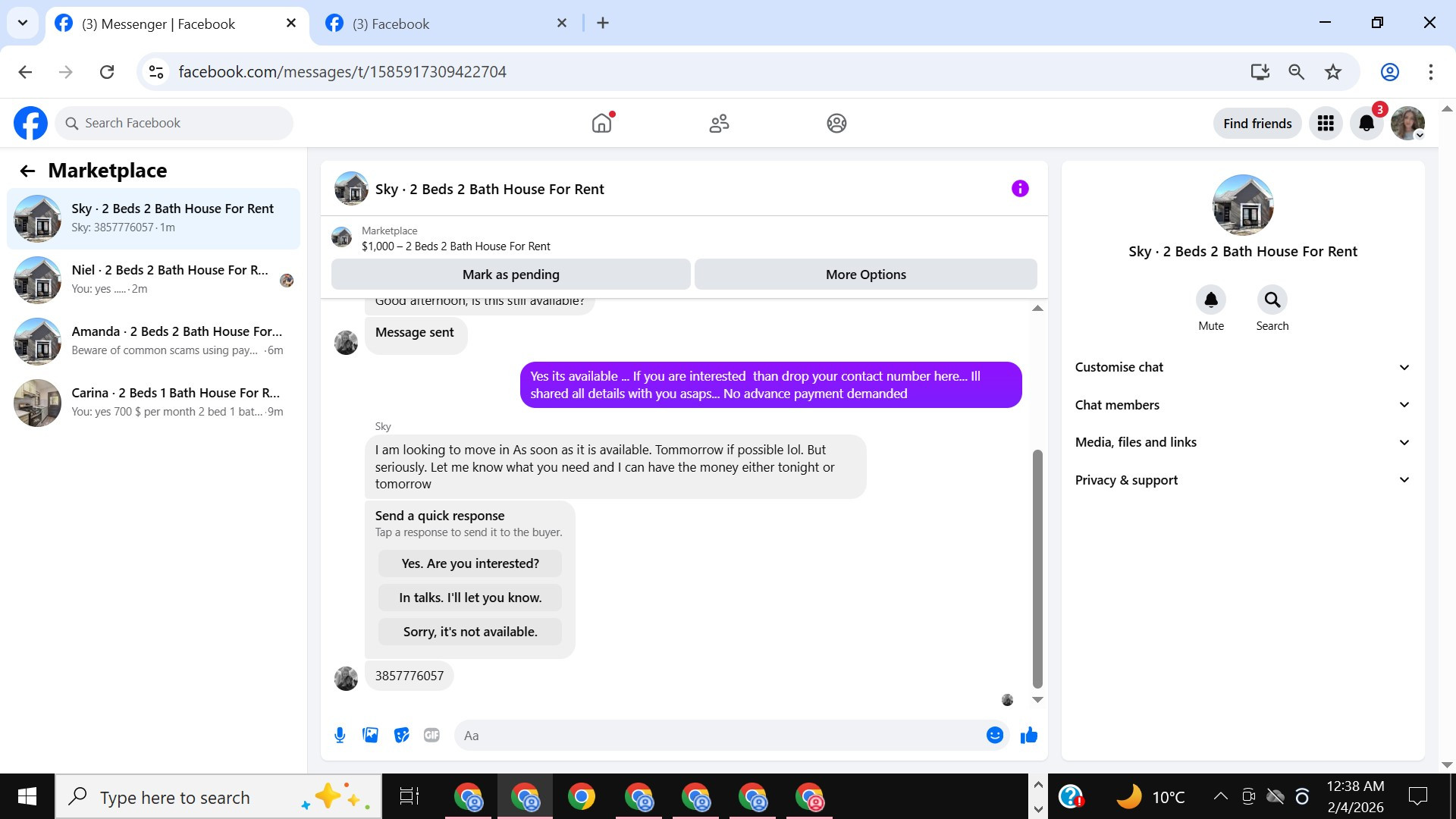
Task: Mute this conversation with bell
Action: 1210,300
